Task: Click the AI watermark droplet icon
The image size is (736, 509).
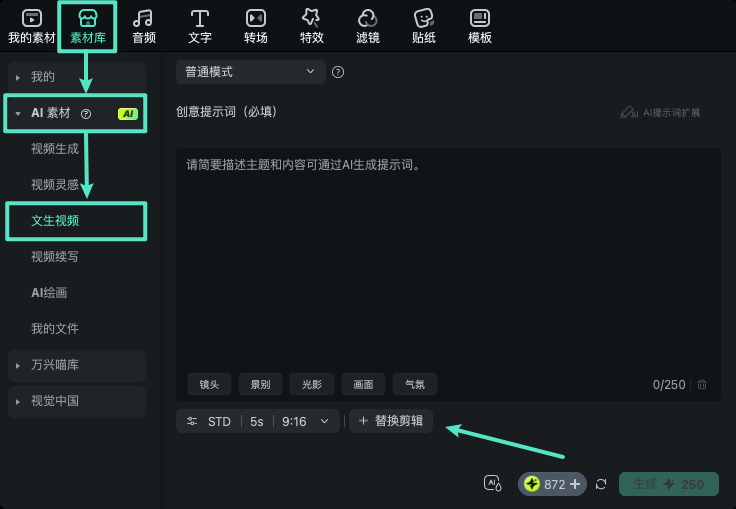Action: (492, 483)
